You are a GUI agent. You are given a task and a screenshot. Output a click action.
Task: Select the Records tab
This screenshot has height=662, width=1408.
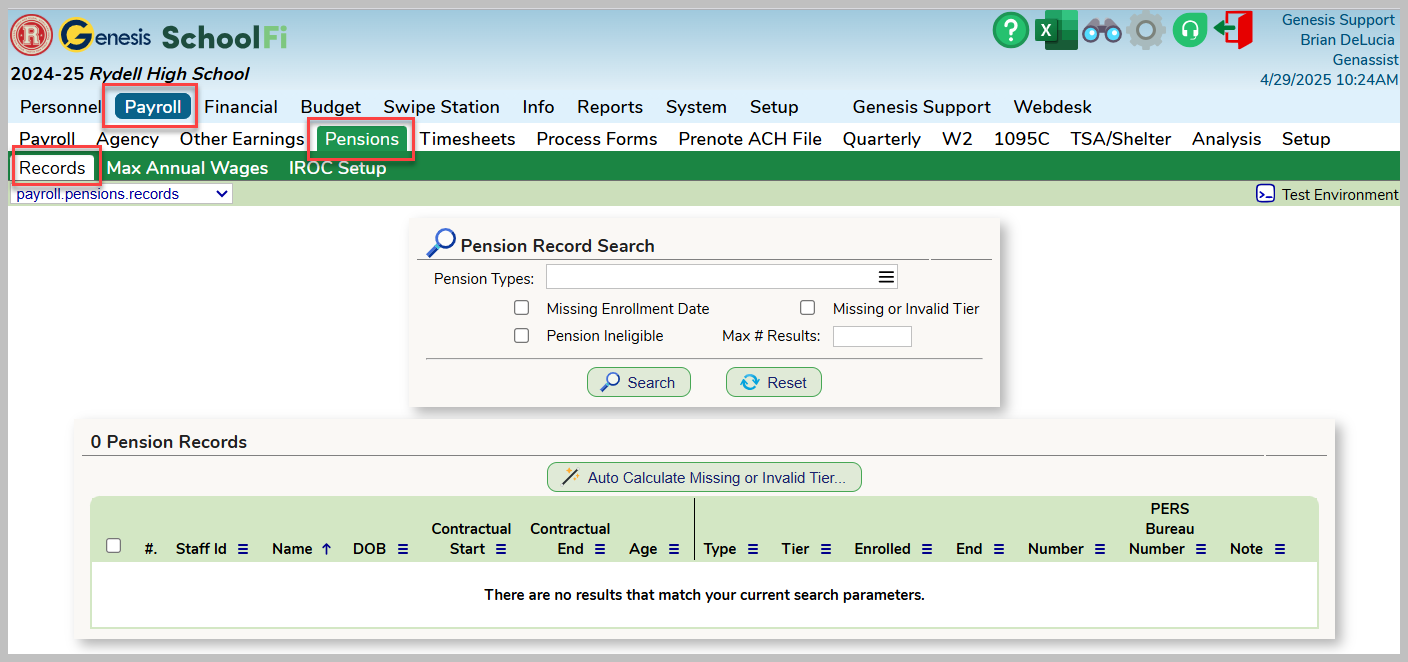point(52,168)
